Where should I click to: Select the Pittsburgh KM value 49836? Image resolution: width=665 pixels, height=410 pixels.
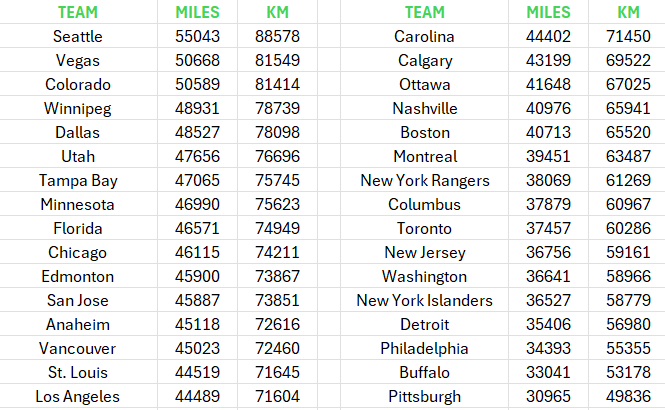click(x=628, y=396)
